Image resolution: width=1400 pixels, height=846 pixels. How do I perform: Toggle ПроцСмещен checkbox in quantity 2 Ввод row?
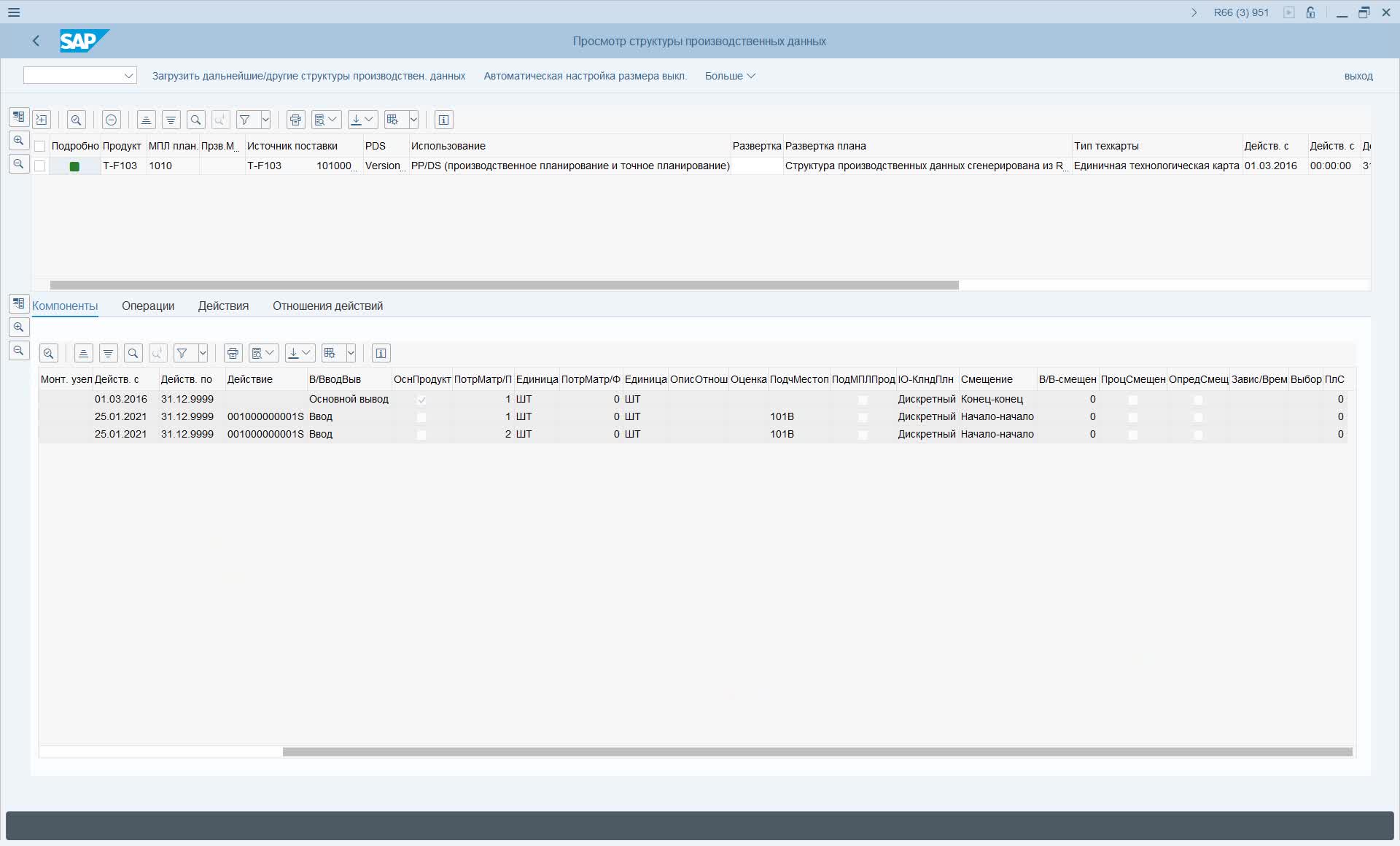click(x=1133, y=435)
